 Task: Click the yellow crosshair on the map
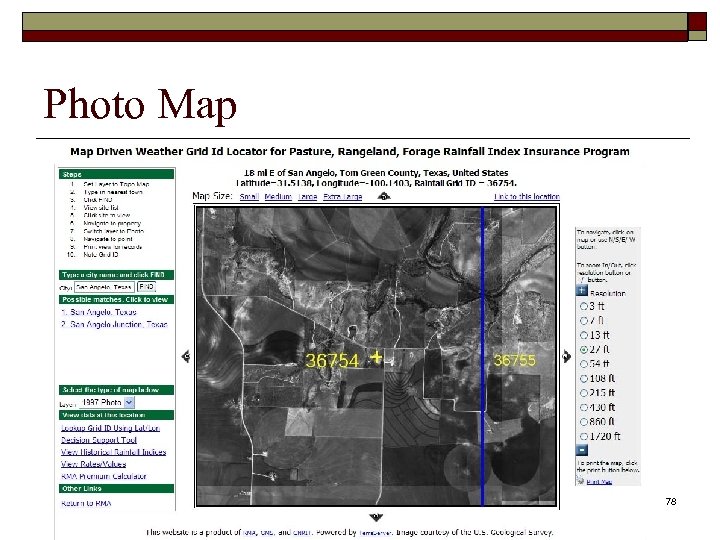pos(376,357)
